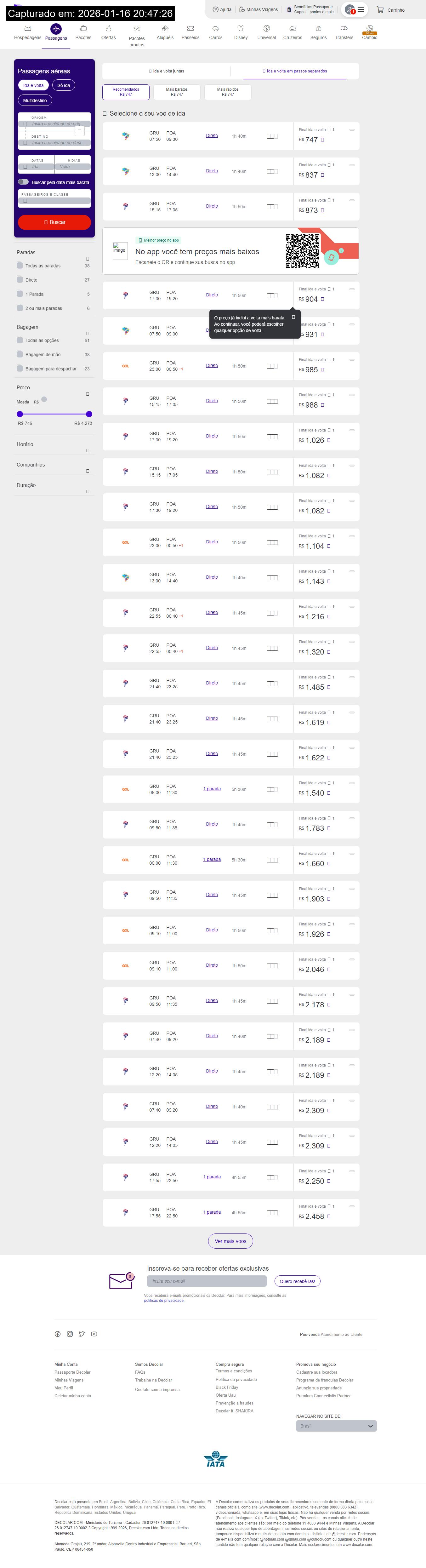Open the Carros car icon
The height and width of the screenshot is (1568, 426).
click(x=215, y=29)
